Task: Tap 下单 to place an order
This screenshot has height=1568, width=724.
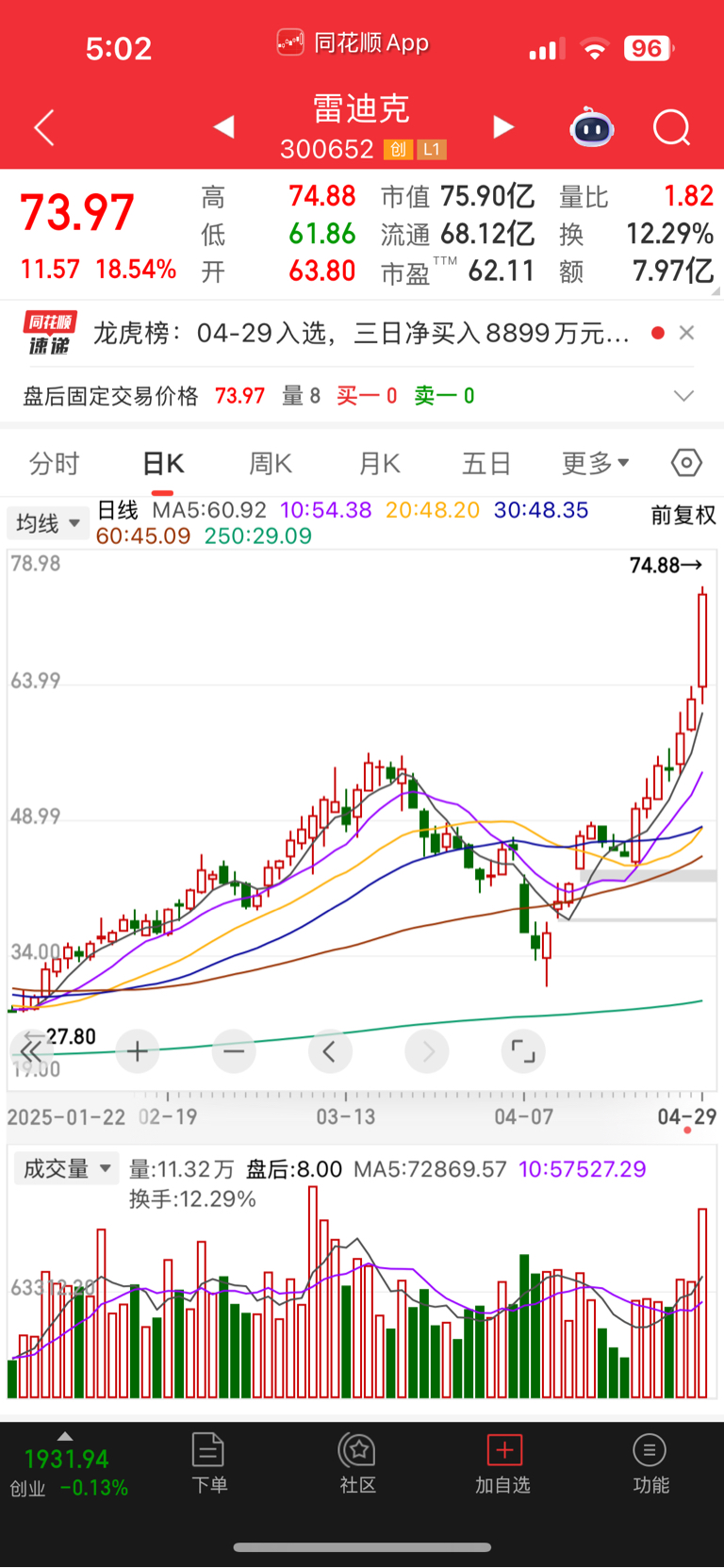Action: 208,1463
